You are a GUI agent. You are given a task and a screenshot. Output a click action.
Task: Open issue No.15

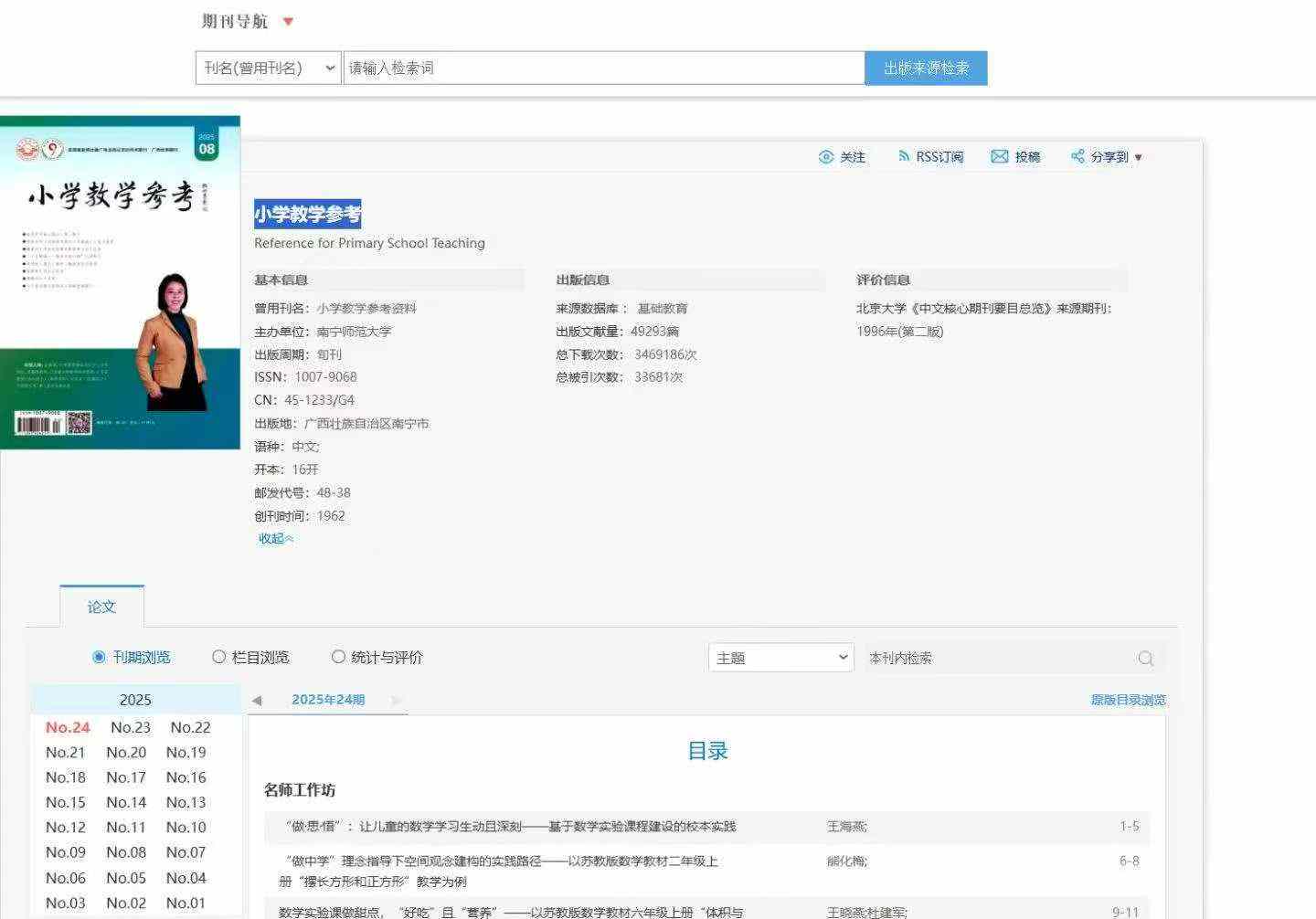pos(65,803)
